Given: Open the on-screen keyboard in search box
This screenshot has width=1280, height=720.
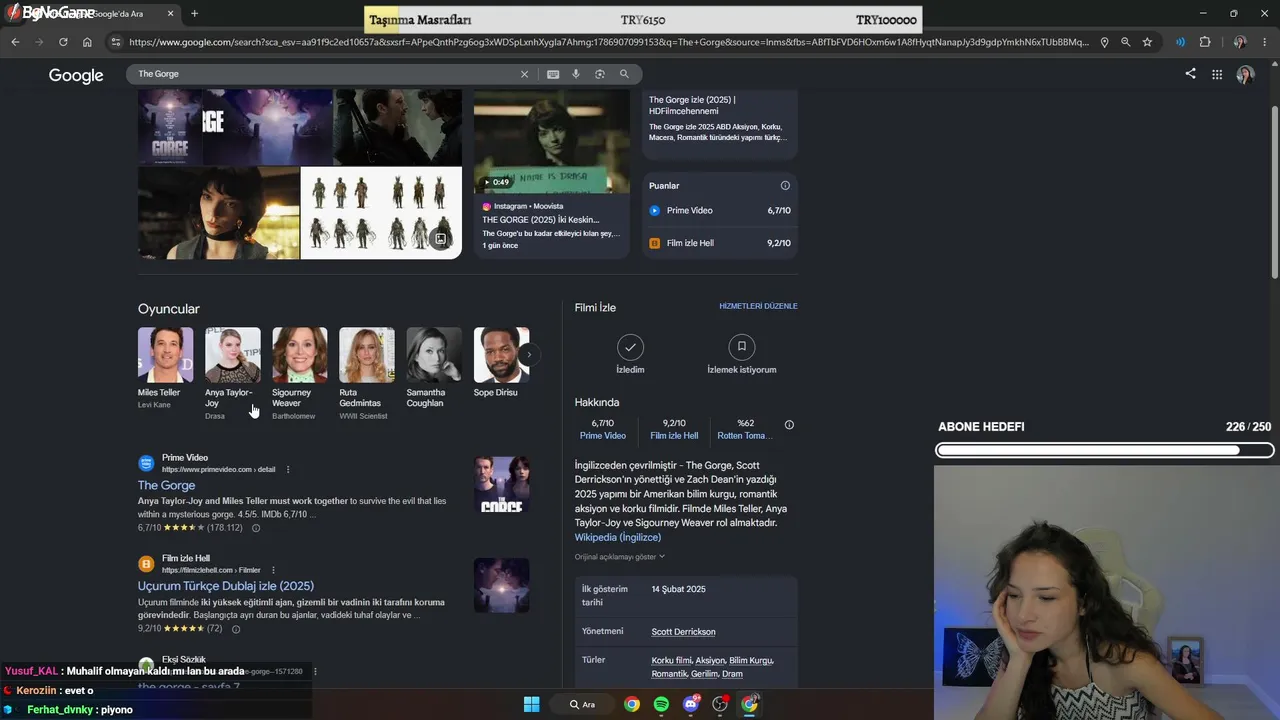Looking at the screenshot, I should 553,74.
